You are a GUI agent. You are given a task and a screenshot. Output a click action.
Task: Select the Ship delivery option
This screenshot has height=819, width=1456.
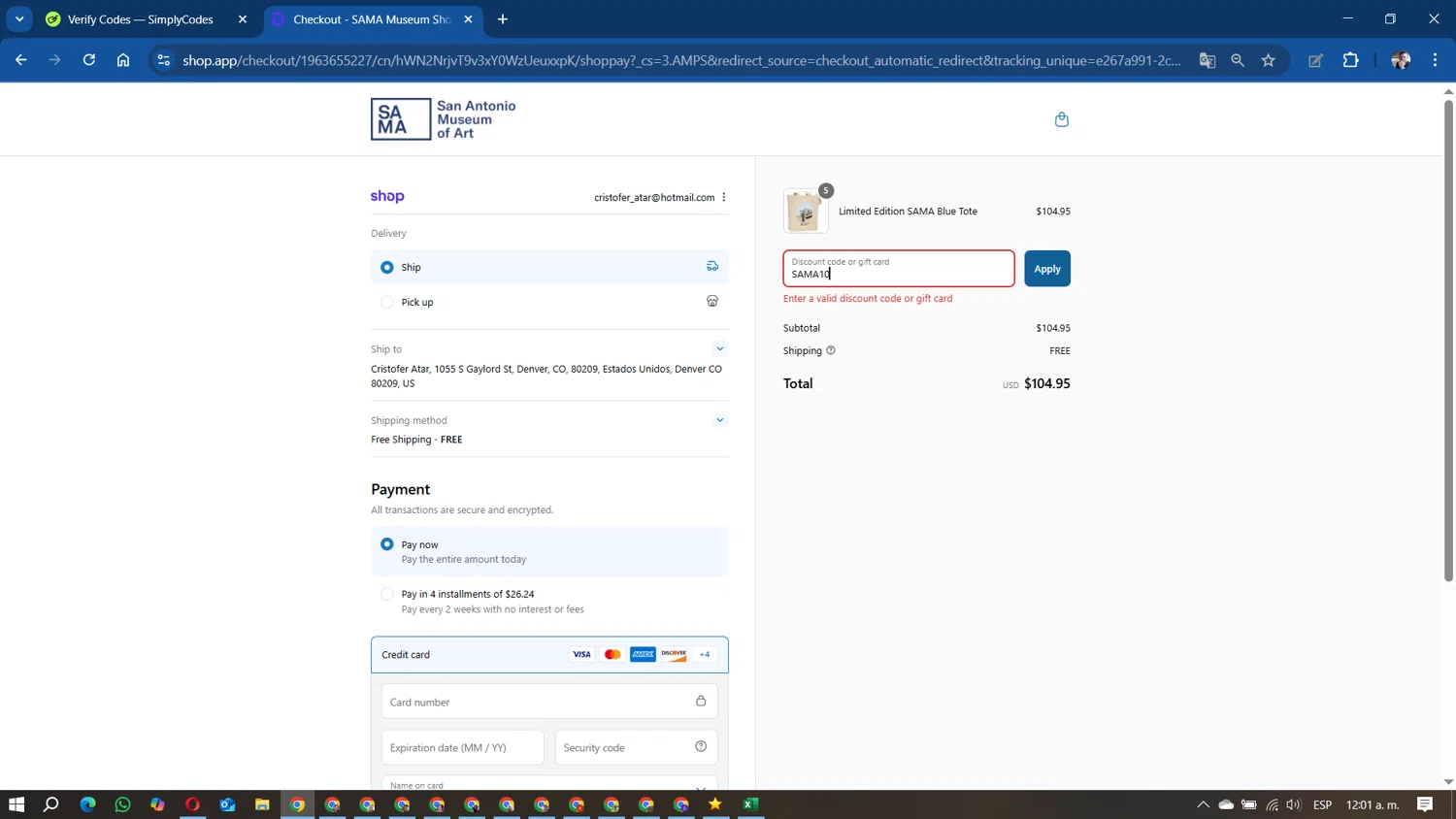coord(387,267)
